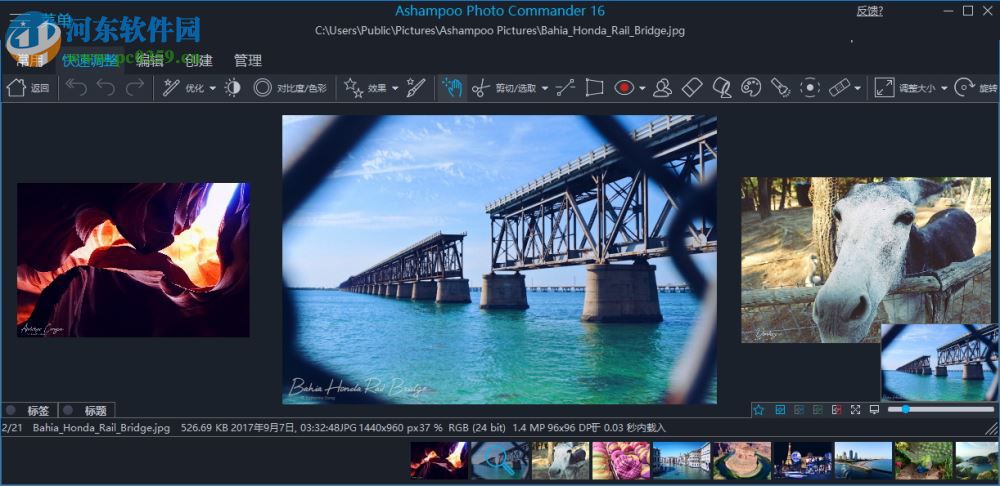
Task: Select the straighten horizon line tool
Action: tap(565, 88)
